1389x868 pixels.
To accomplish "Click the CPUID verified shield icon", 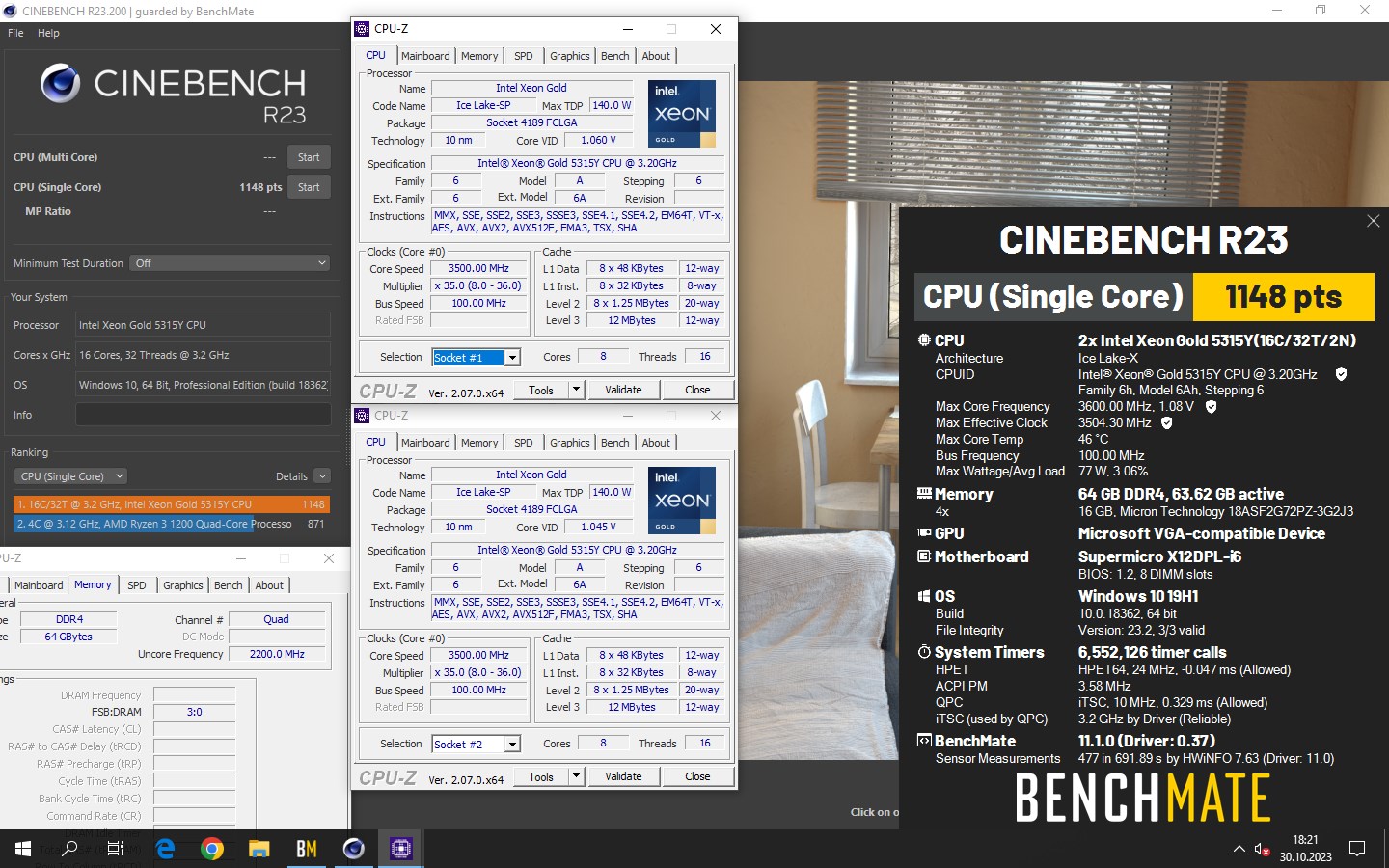I will tap(1341, 374).
